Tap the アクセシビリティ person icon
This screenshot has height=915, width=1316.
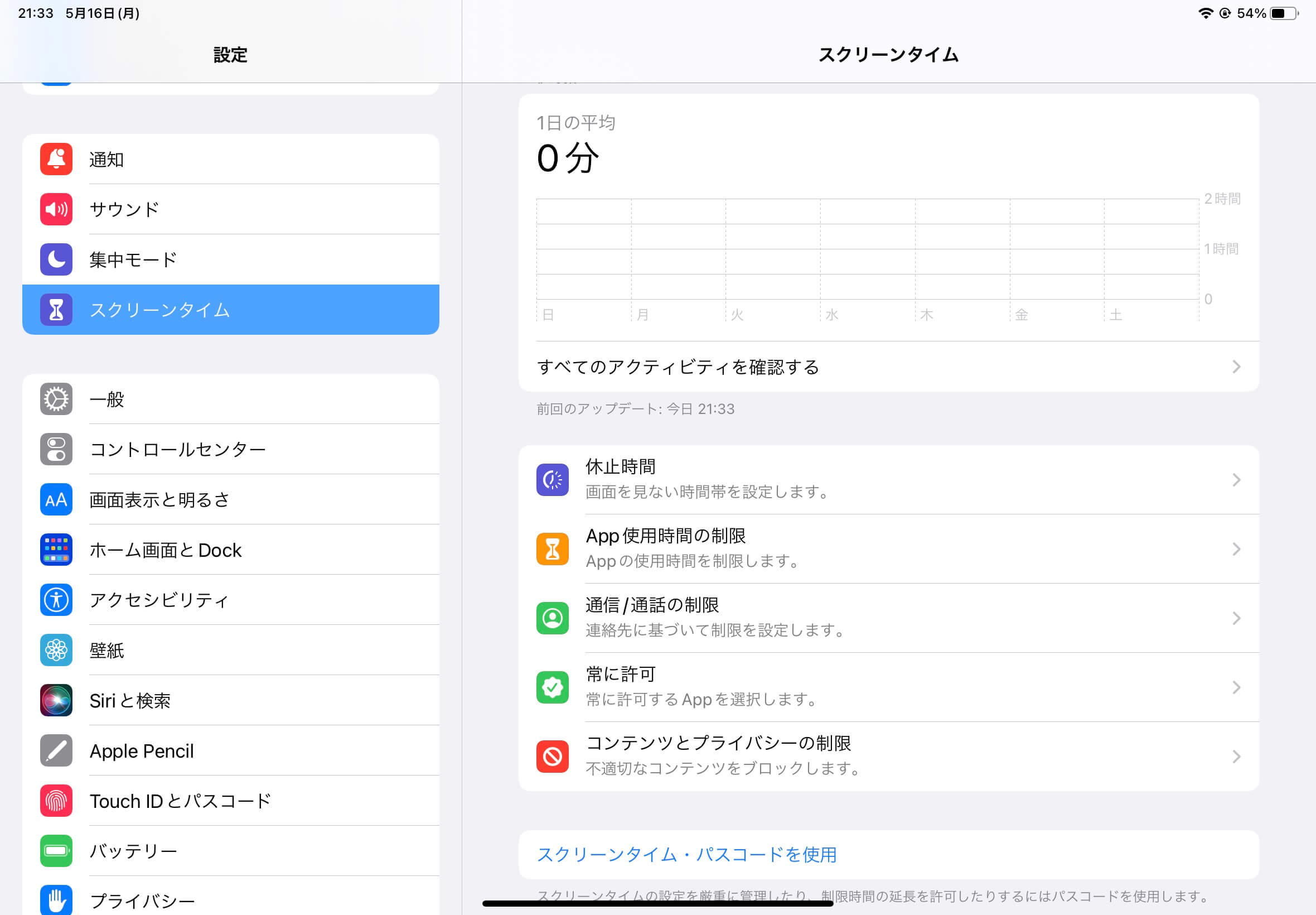[x=56, y=600]
